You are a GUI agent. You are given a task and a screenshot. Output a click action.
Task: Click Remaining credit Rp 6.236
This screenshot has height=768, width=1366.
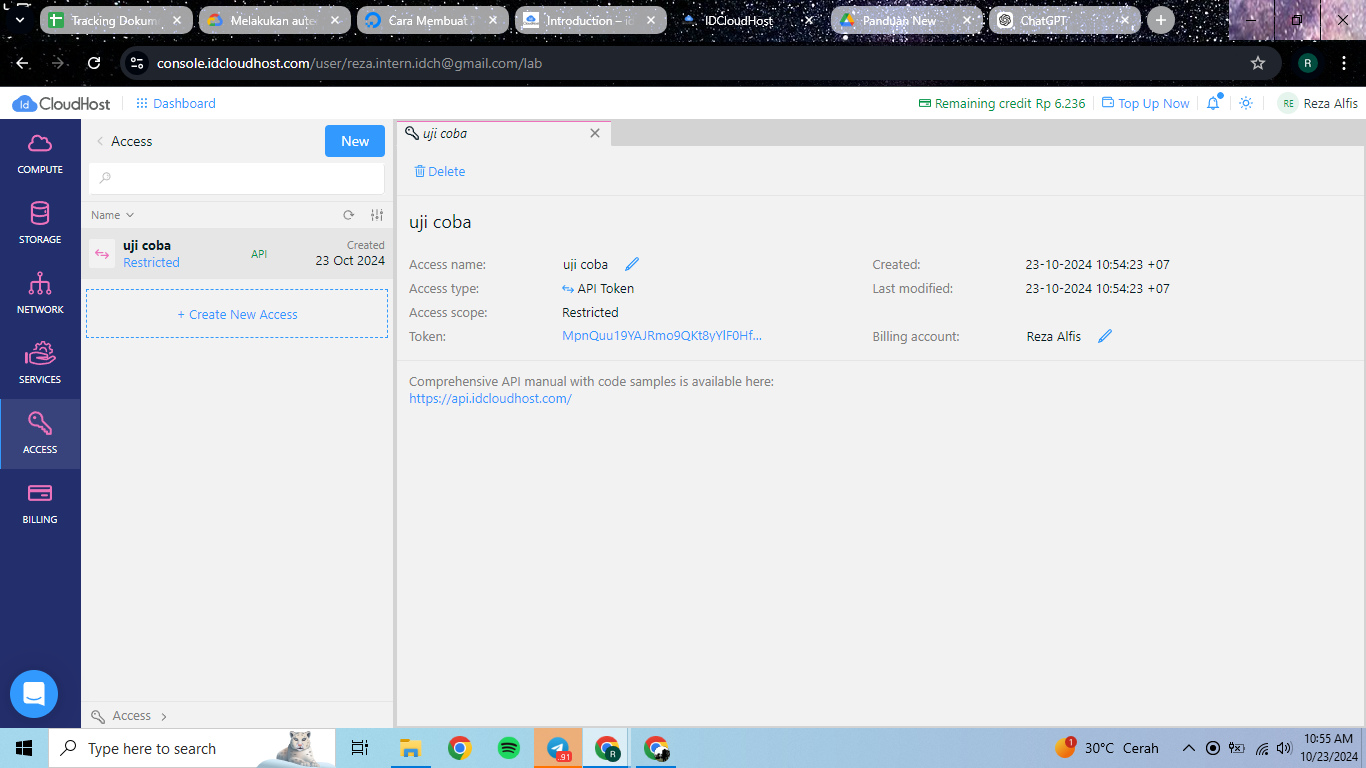(1002, 103)
